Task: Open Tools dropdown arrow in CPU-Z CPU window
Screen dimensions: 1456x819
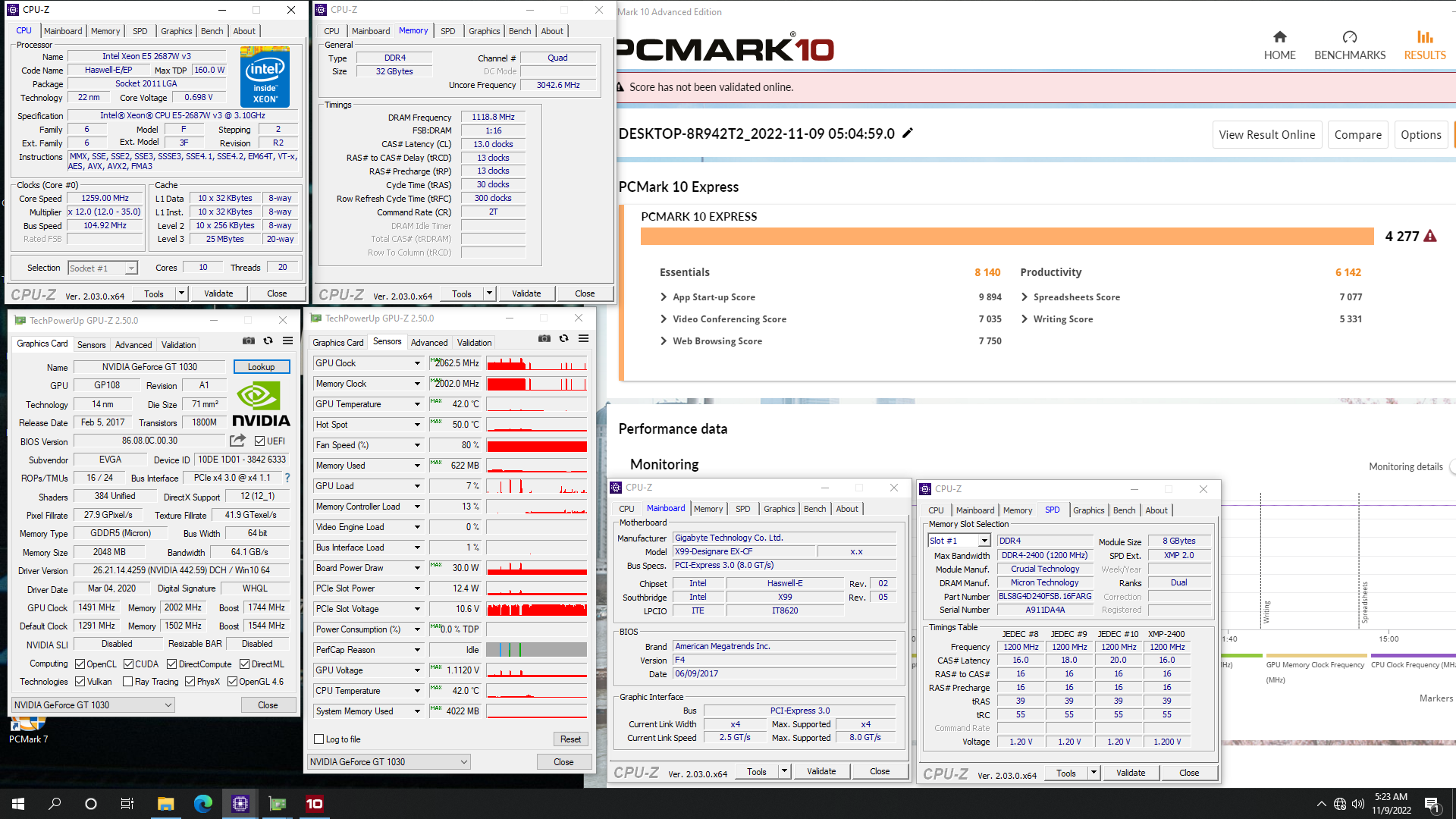Action: tap(180, 293)
